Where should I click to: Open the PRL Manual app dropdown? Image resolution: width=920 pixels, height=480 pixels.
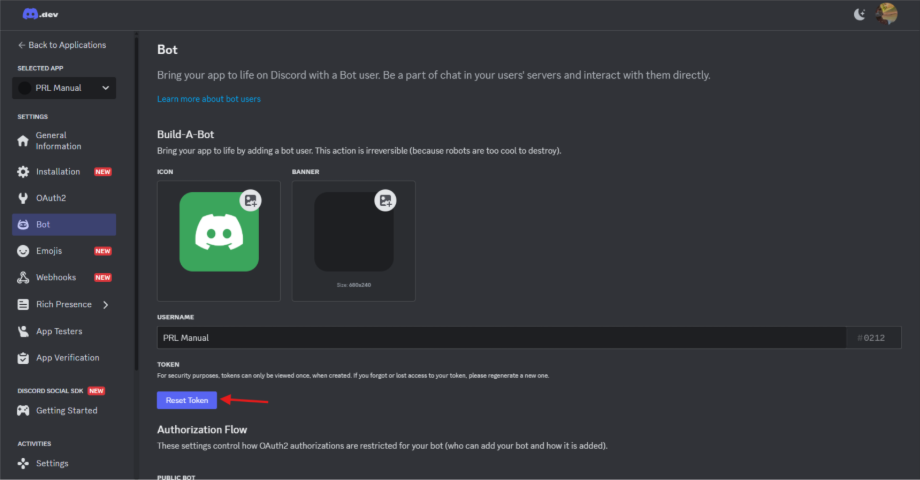64,88
